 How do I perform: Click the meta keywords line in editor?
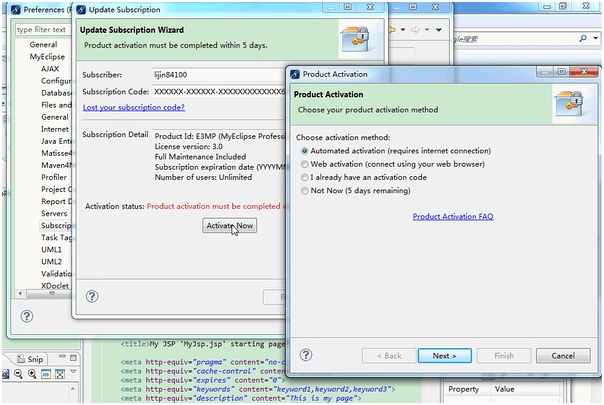tap(258, 389)
